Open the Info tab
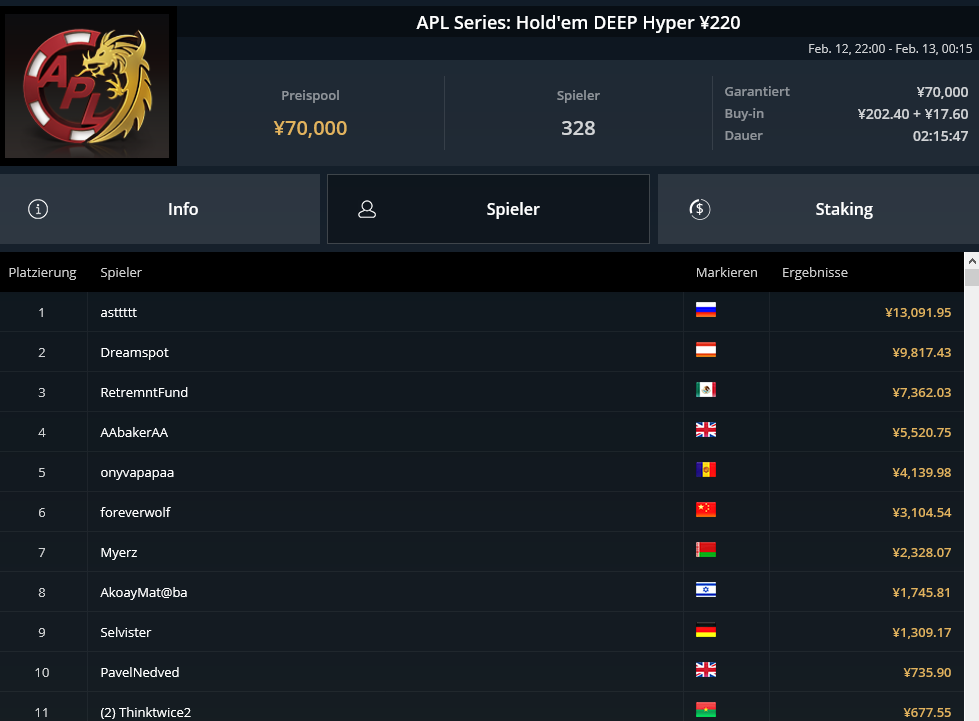The width and height of the screenshot is (979, 721). click(x=160, y=209)
